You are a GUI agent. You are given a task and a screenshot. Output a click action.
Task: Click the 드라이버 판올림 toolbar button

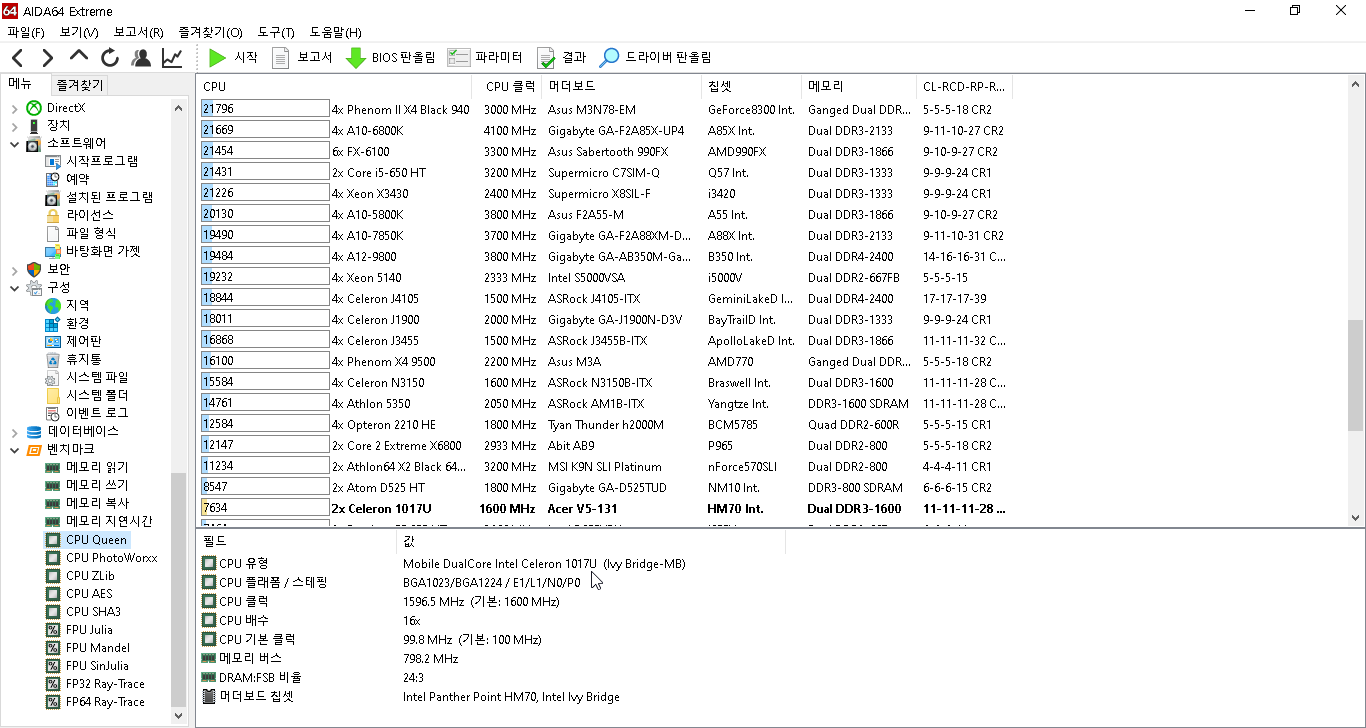[x=656, y=58]
